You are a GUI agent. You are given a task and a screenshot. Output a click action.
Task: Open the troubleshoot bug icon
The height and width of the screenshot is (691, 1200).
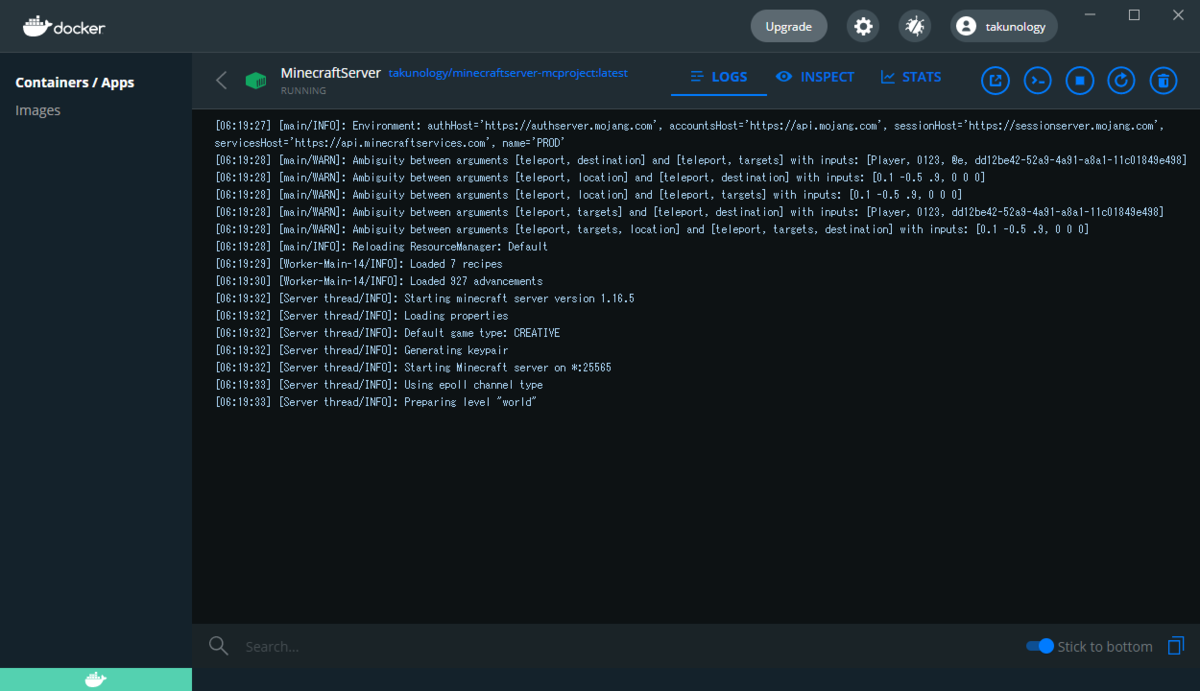pyautogui.click(x=915, y=26)
